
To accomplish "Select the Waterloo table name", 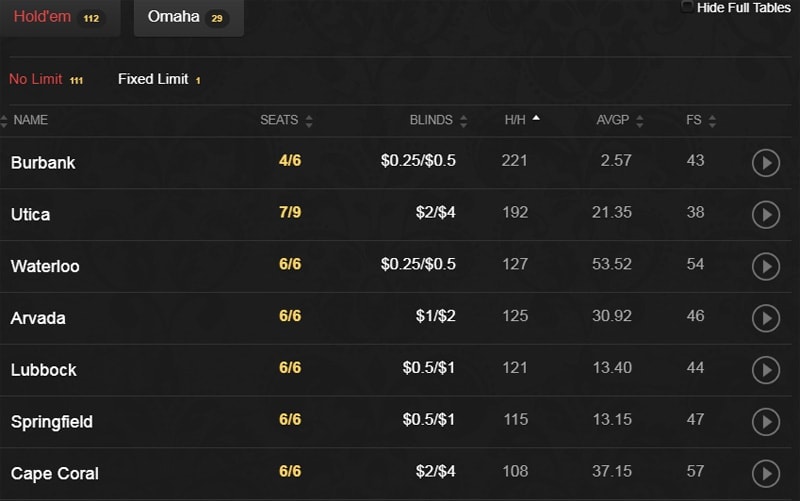I will [x=45, y=266].
